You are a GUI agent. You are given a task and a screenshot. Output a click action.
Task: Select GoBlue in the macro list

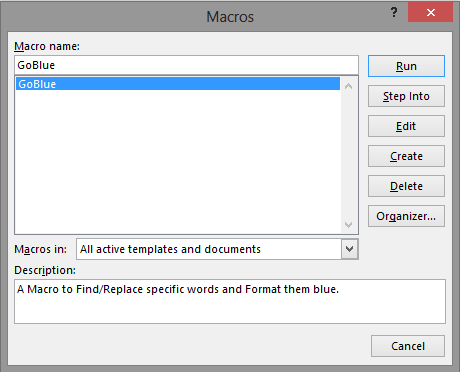(x=178, y=84)
